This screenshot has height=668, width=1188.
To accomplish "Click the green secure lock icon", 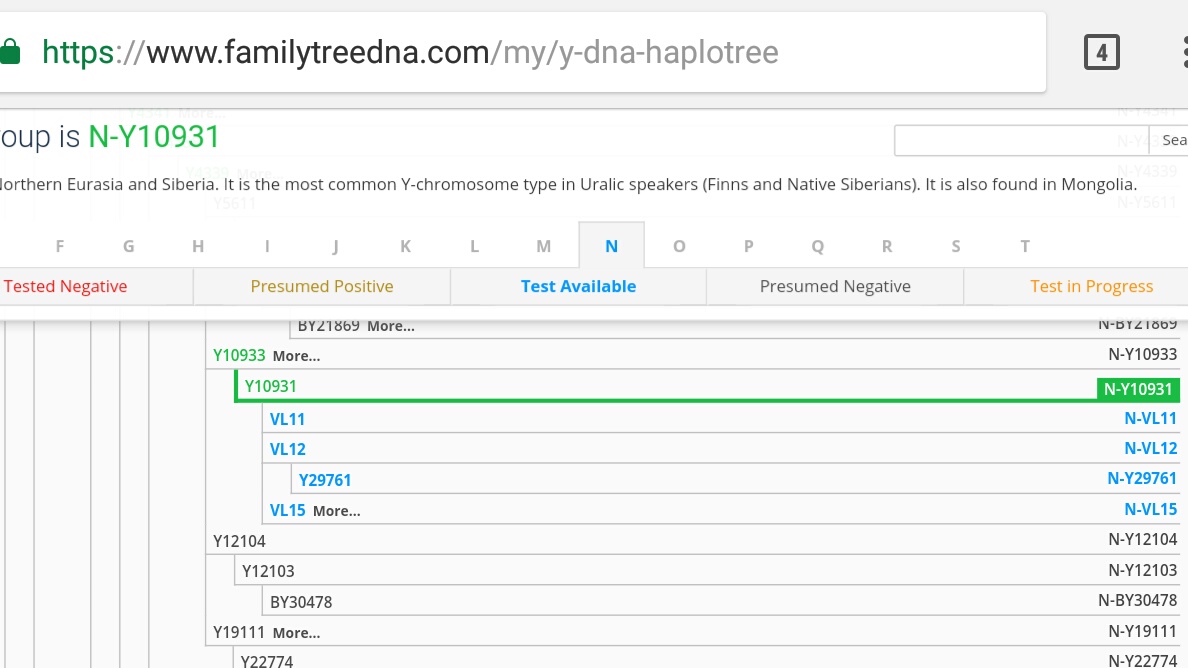I will click(x=9, y=52).
